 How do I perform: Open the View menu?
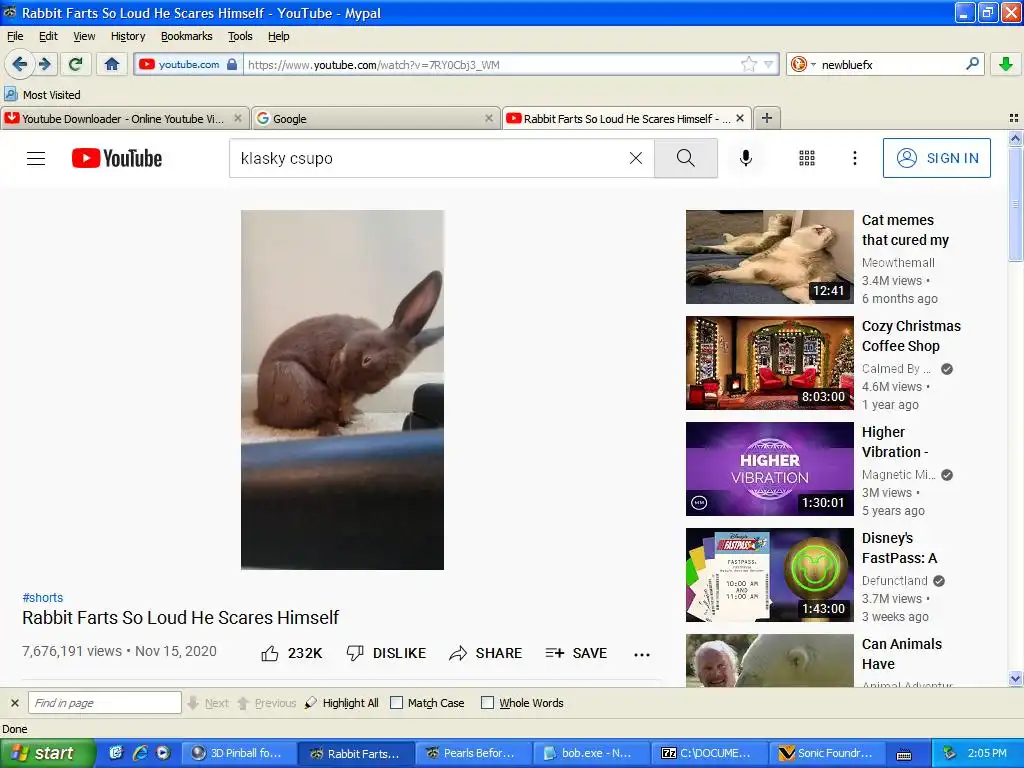(84, 37)
